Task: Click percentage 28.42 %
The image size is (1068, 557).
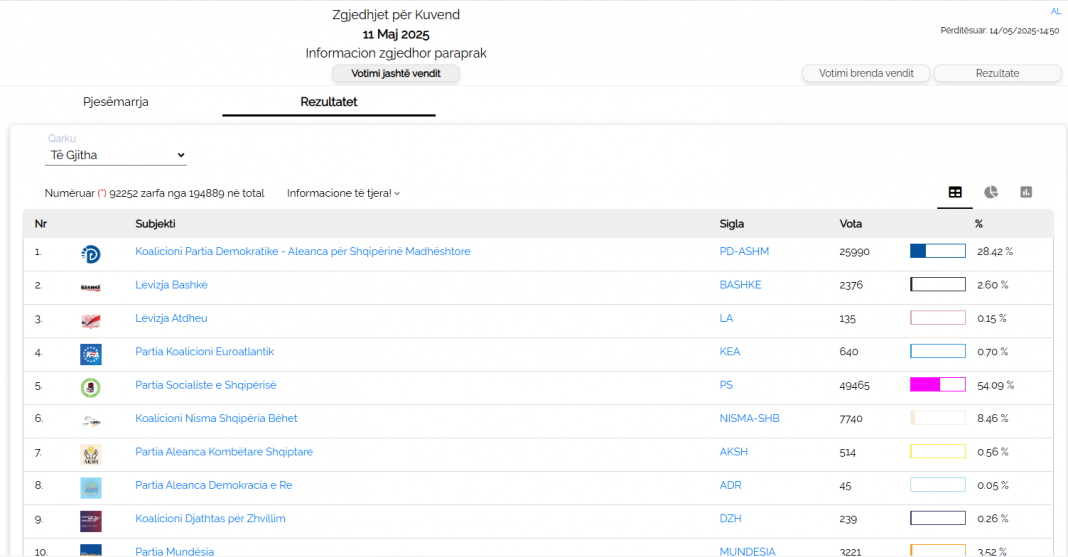Action: 994,251
